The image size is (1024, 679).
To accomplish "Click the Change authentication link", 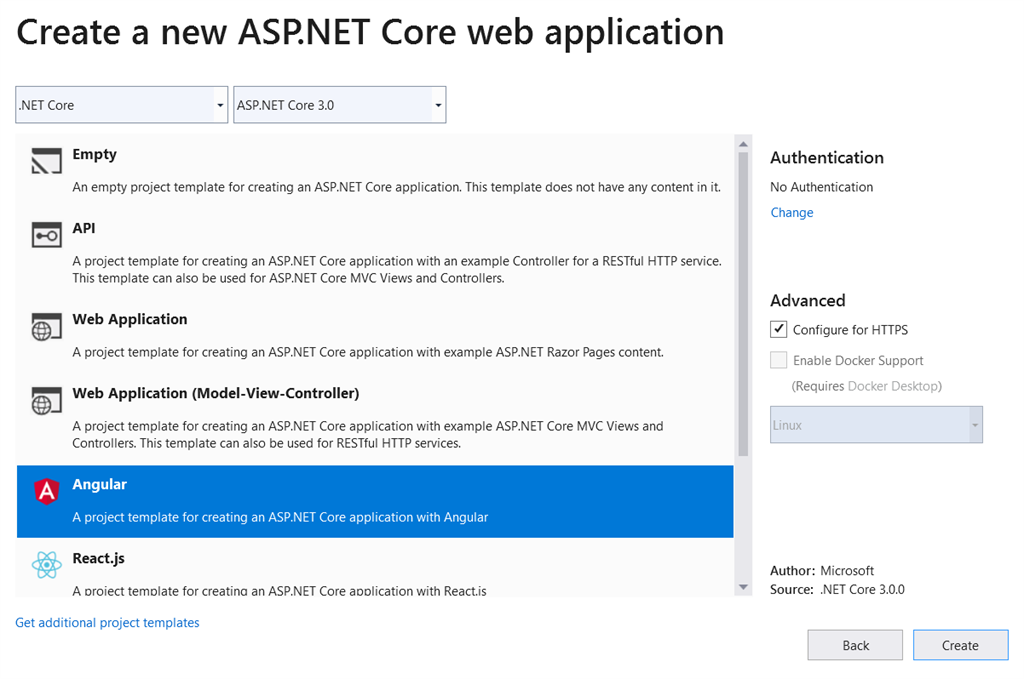I will (x=792, y=212).
